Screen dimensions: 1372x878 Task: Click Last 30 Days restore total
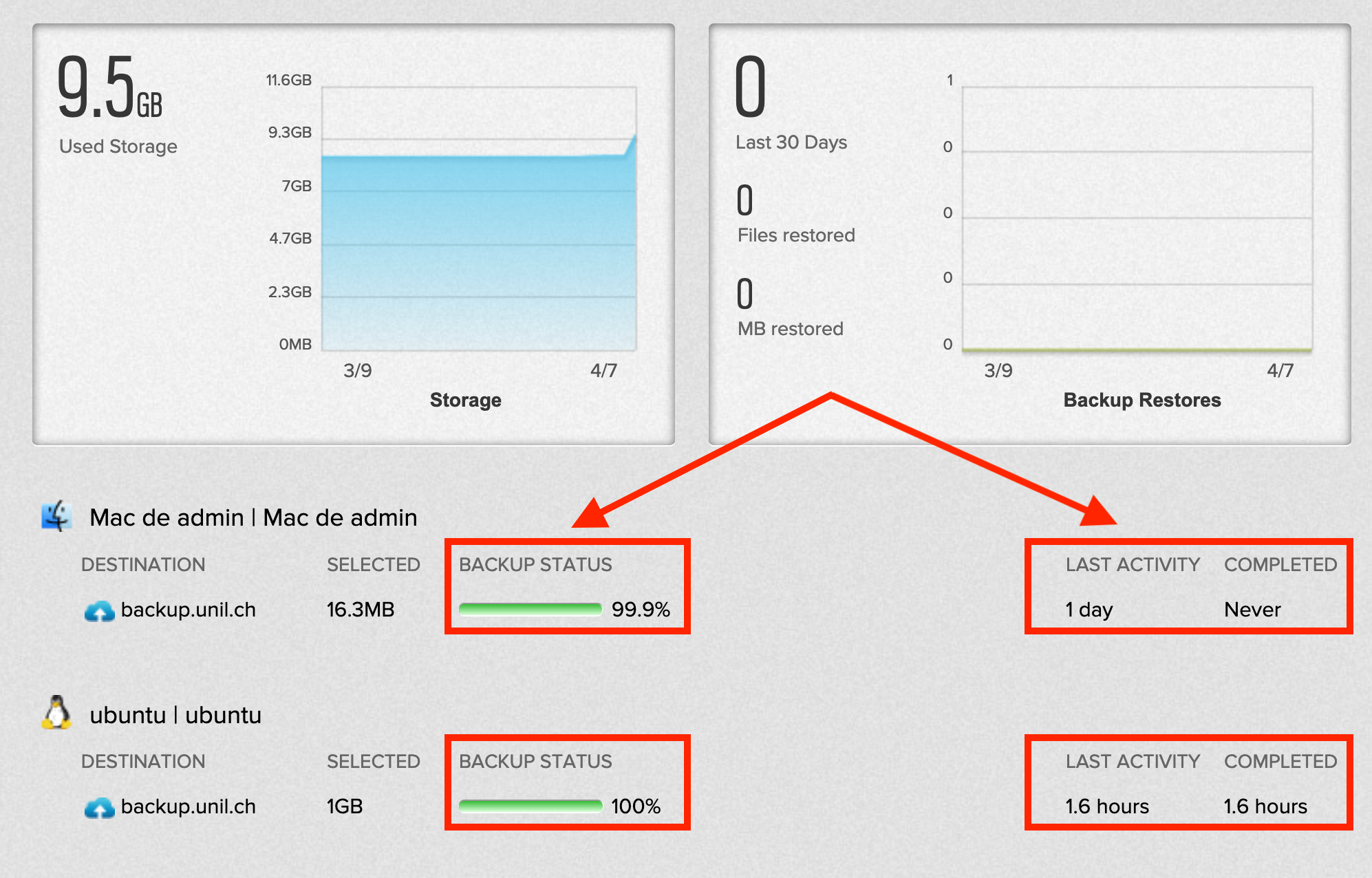tap(750, 88)
